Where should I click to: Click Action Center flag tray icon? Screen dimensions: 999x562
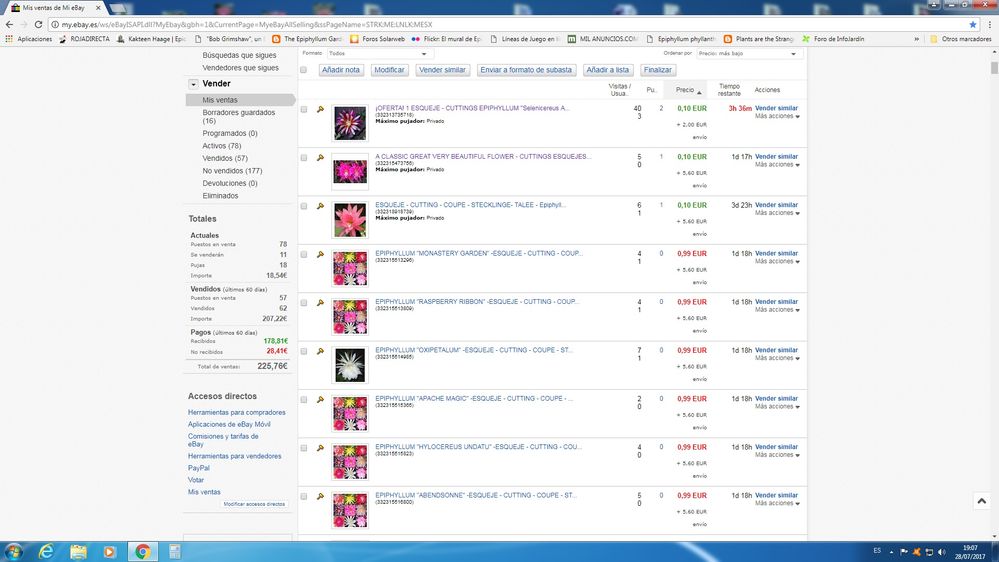click(x=903, y=552)
